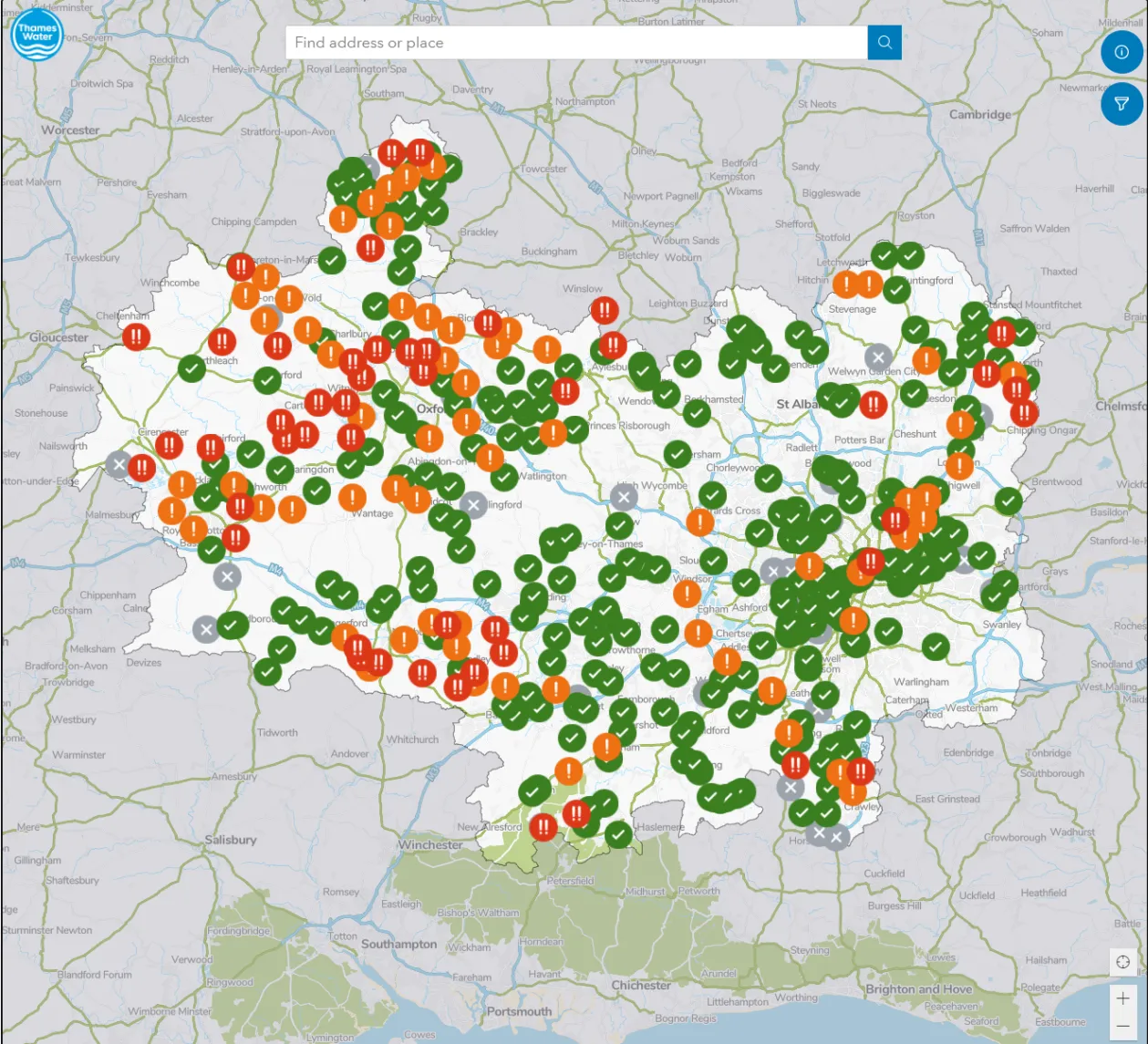
Task: Select the red alert marker near Potters Bar
Action: point(874,404)
